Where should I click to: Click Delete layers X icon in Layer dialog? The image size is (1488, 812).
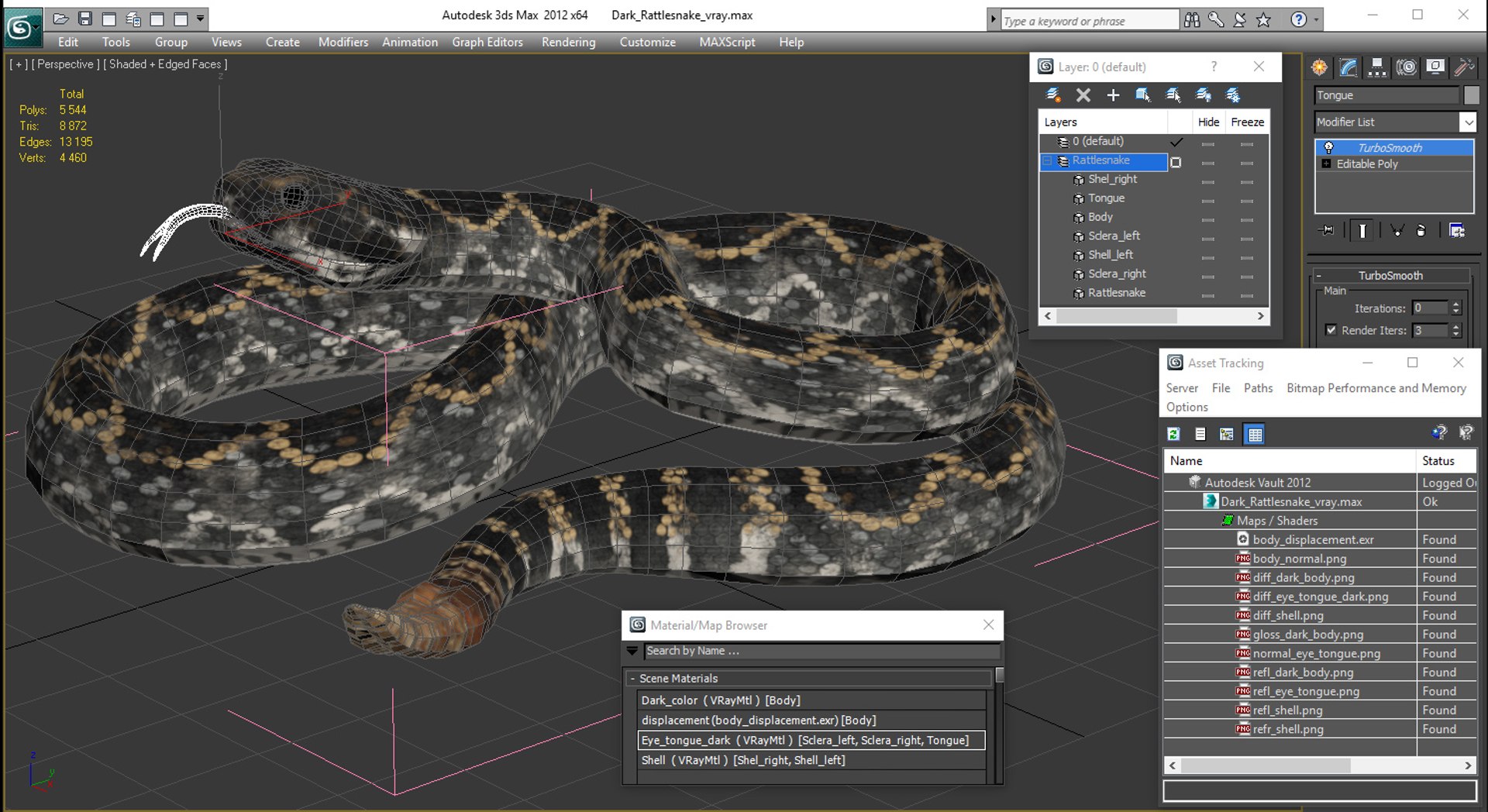pos(1083,95)
